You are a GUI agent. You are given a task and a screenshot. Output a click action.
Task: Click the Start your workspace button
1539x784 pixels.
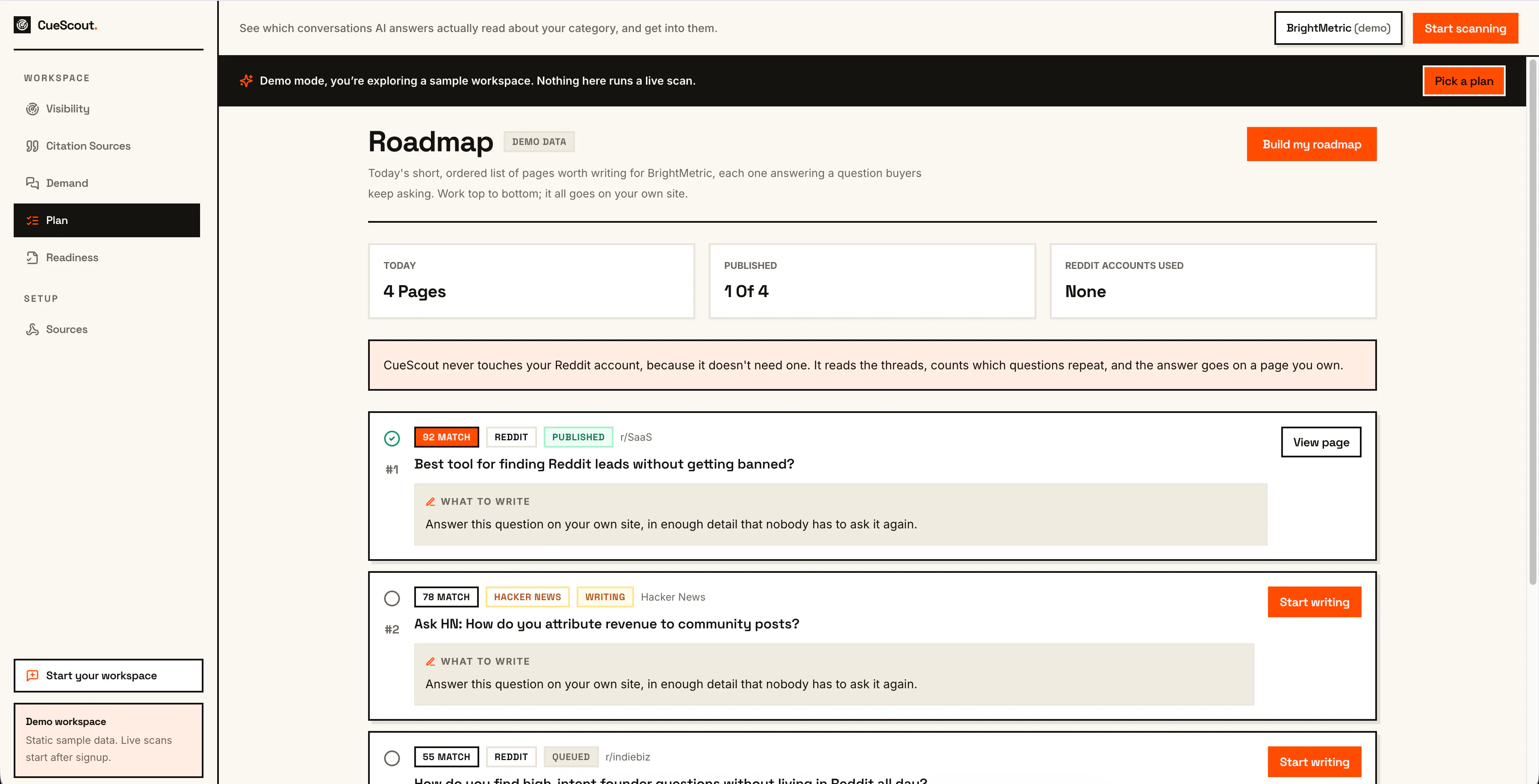click(x=108, y=675)
